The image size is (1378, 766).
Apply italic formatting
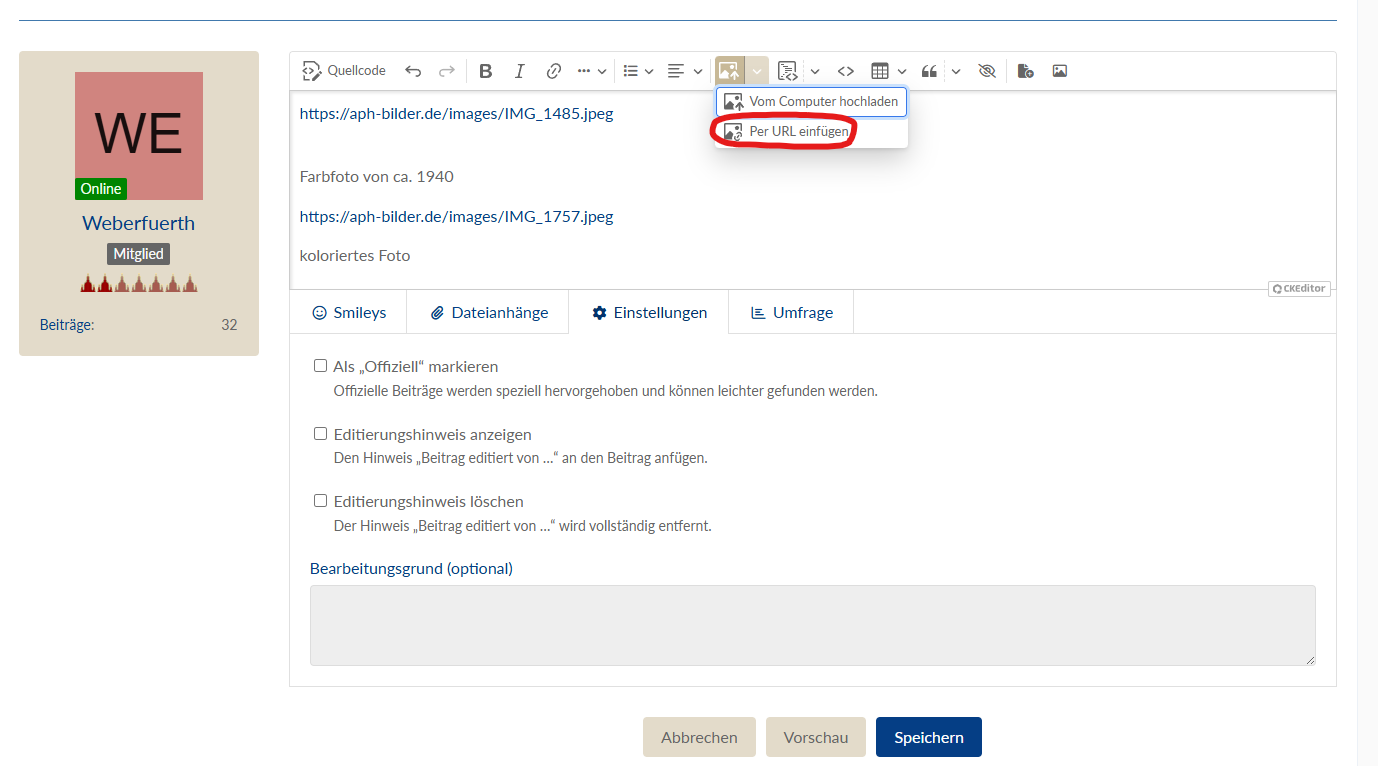519,71
